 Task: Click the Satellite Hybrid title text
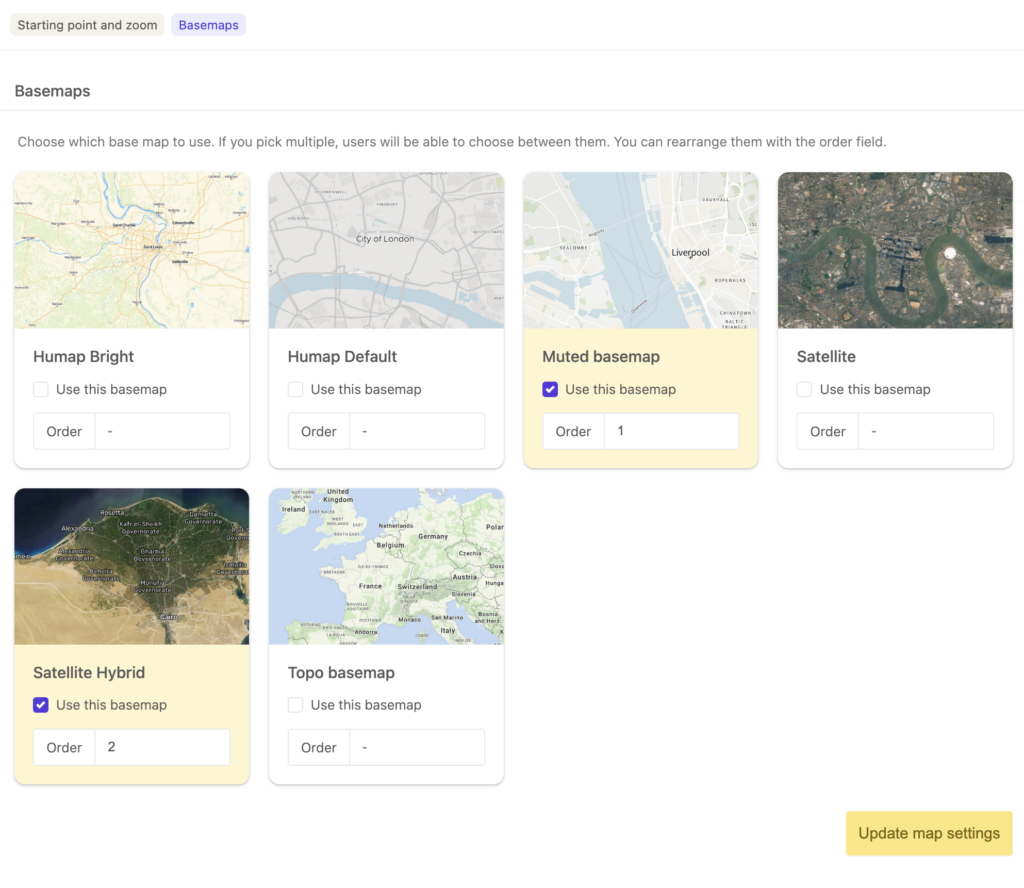point(89,673)
